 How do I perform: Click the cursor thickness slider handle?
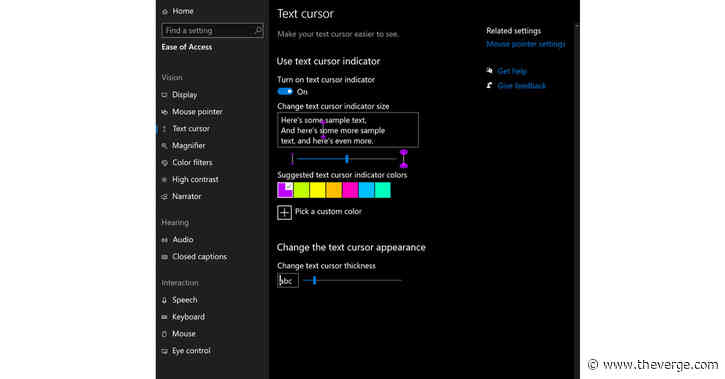(x=314, y=280)
